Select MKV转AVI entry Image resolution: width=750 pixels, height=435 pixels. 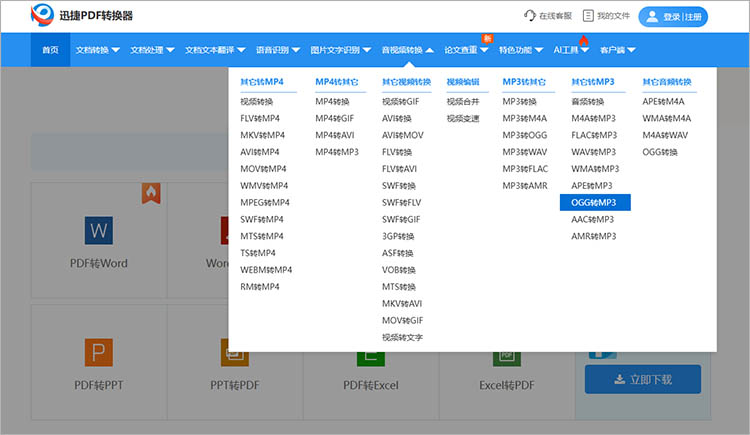402,303
